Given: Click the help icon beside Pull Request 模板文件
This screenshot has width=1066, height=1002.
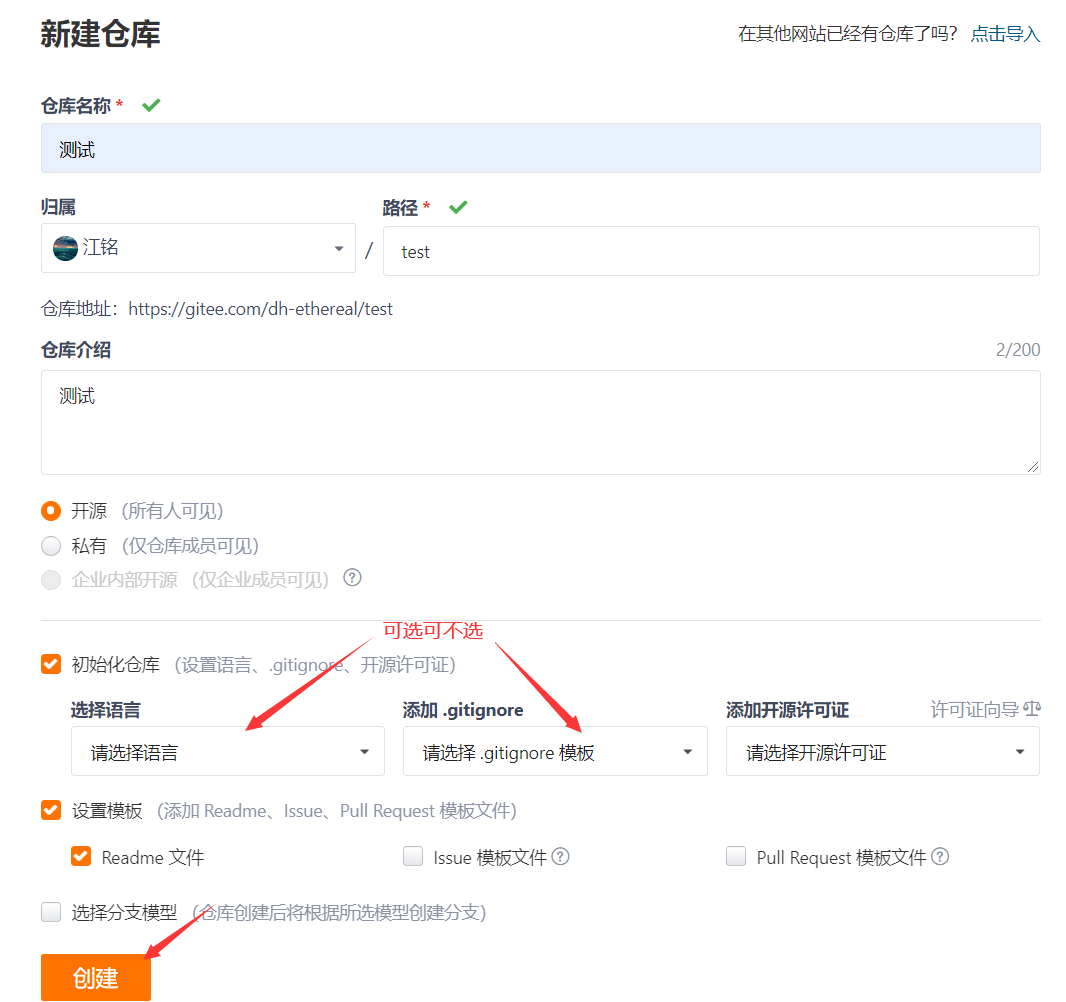Looking at the screenshot, I should click(938, 856).
